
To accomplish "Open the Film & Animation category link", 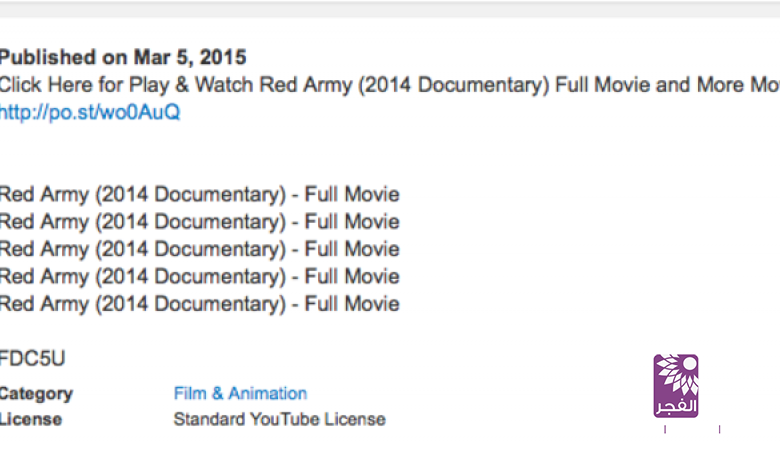I will (x=240, y=394).
